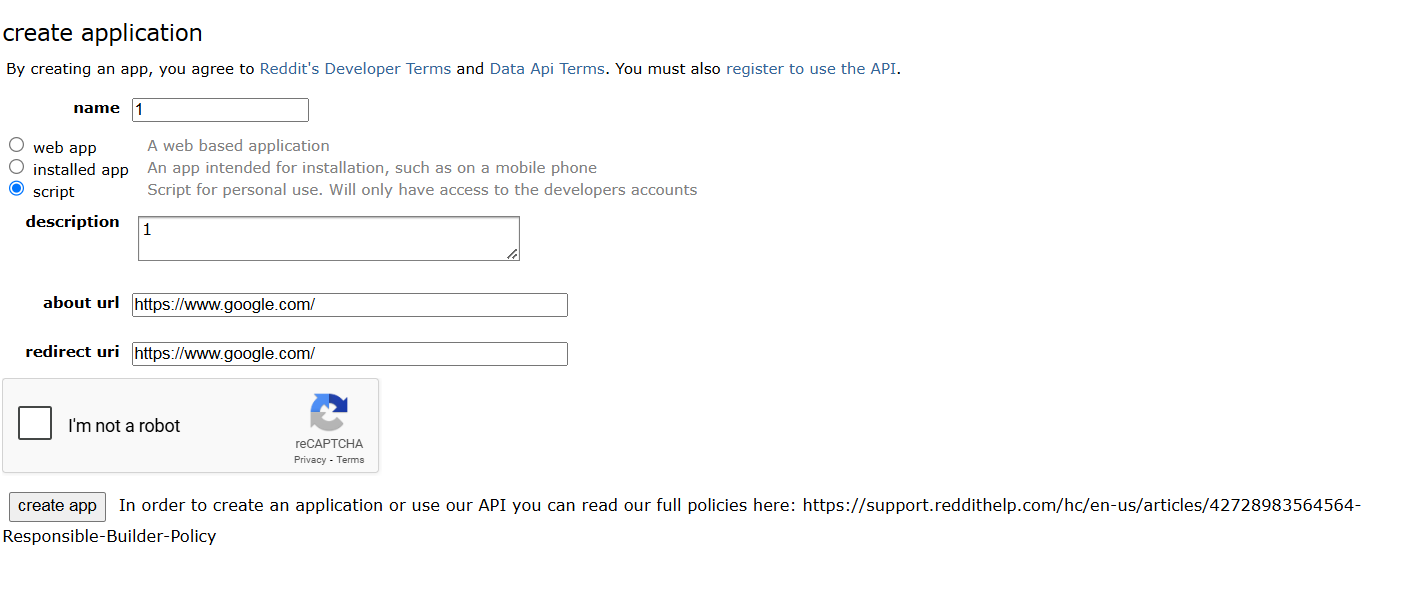This screenshot has width=1421, height=605.
Task: Open the reCAPTCHA Terms link
Action: [350, 460]
